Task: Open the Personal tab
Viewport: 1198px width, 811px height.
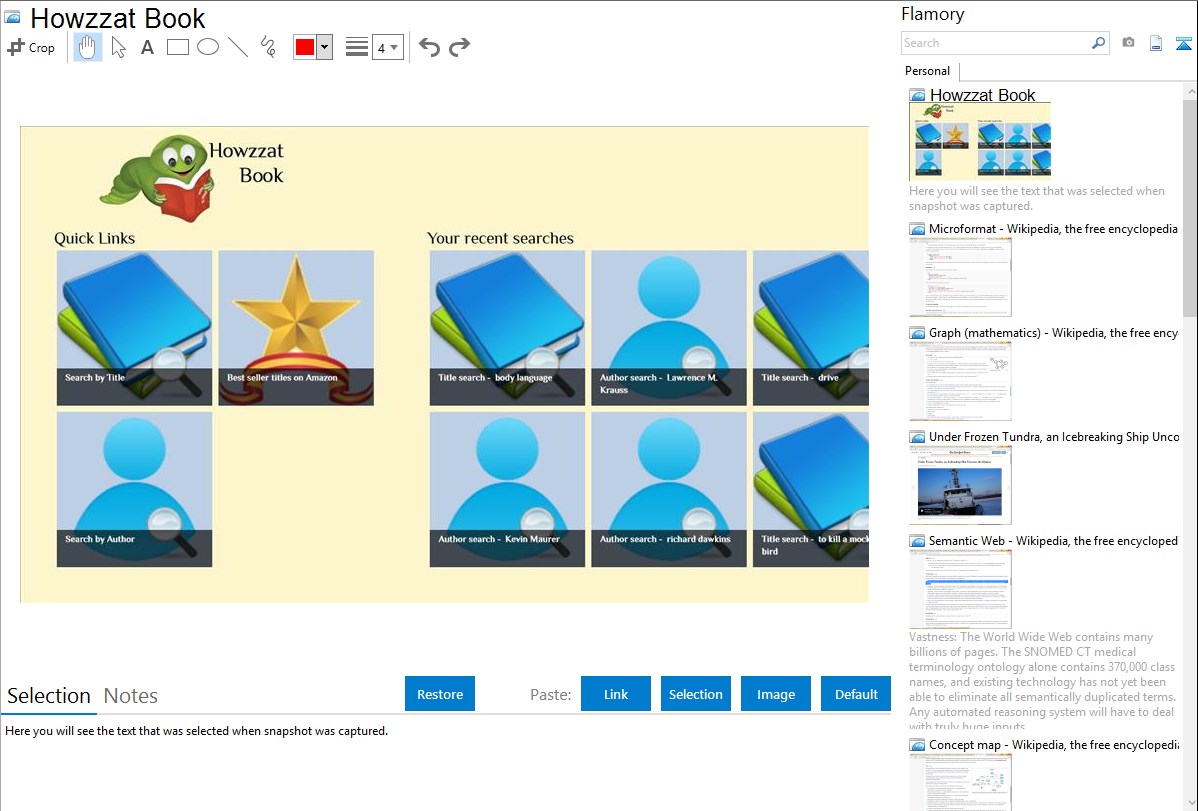Action: [927, 71]
